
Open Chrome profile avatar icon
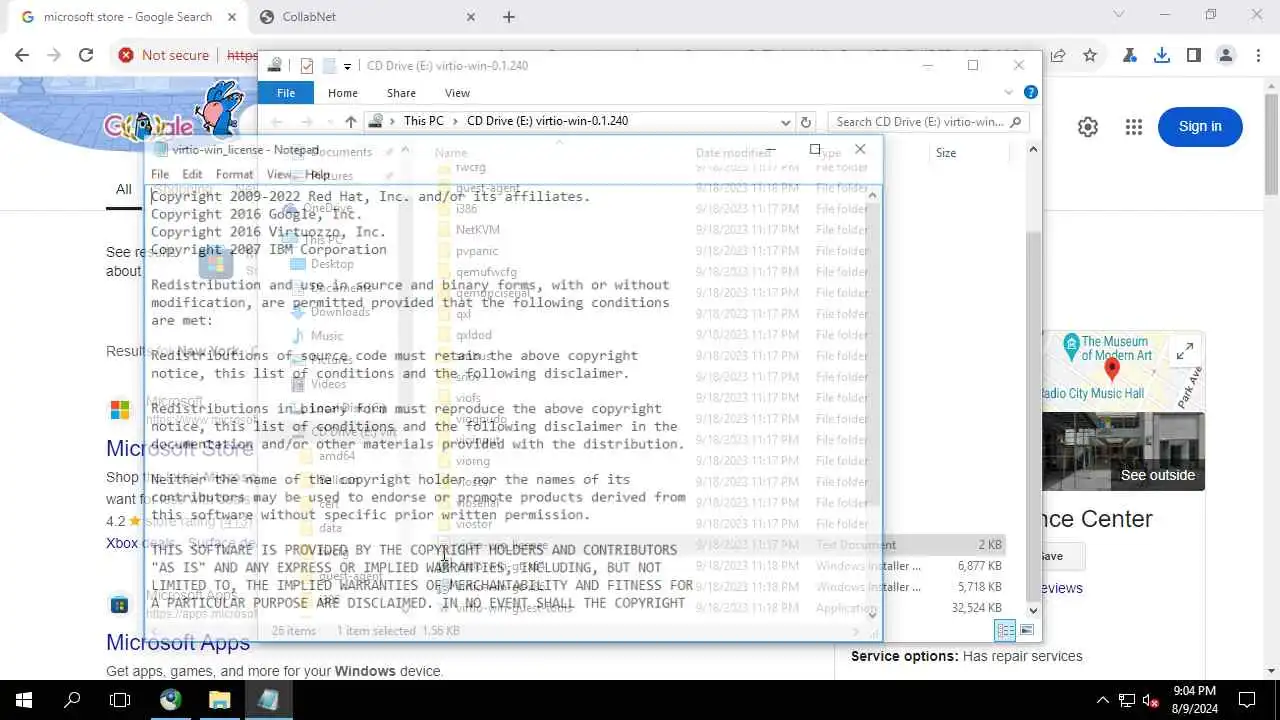[1226, 56]
